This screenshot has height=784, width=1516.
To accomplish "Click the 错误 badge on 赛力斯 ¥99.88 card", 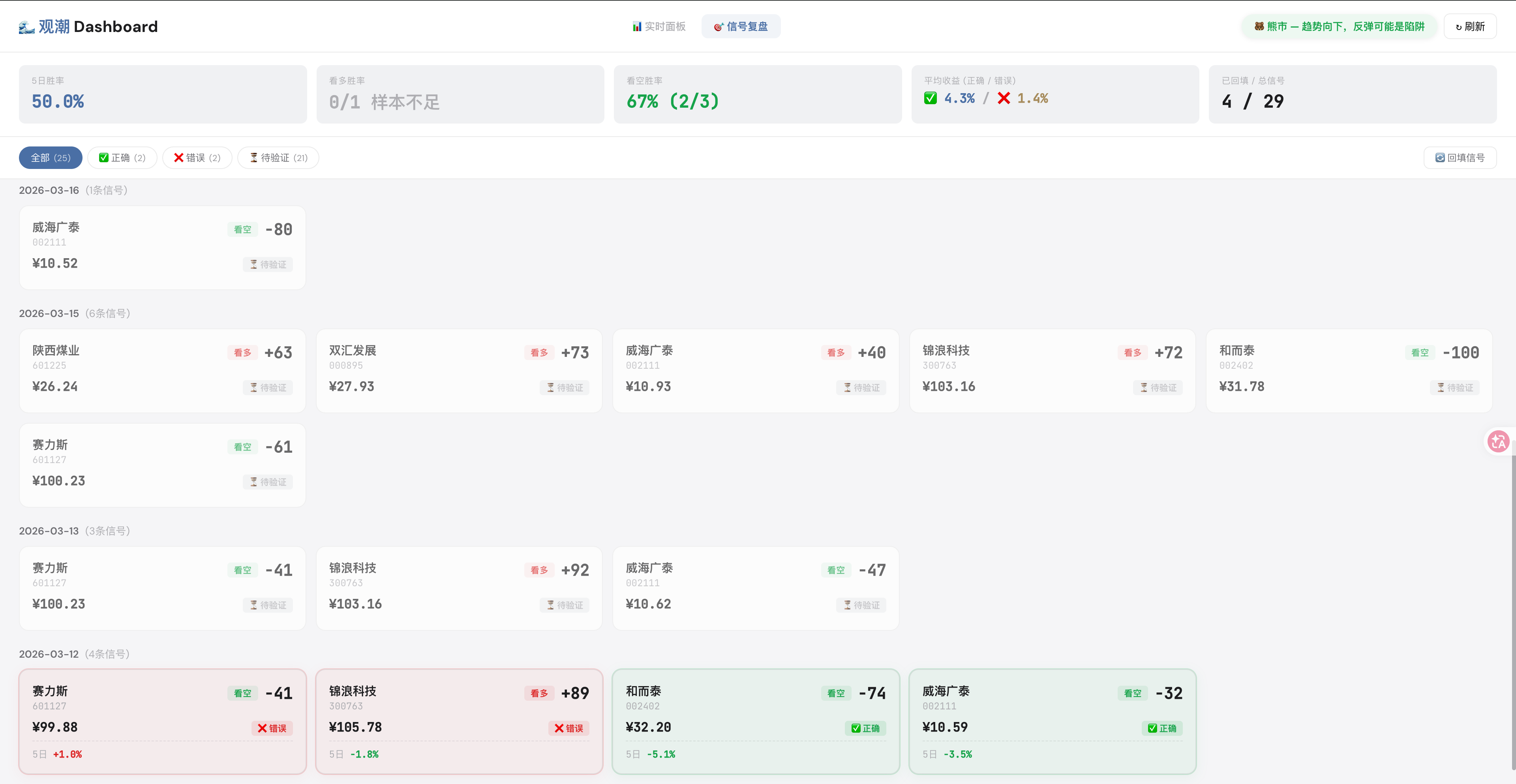I will pyautogui.click(x=272, y=728).
